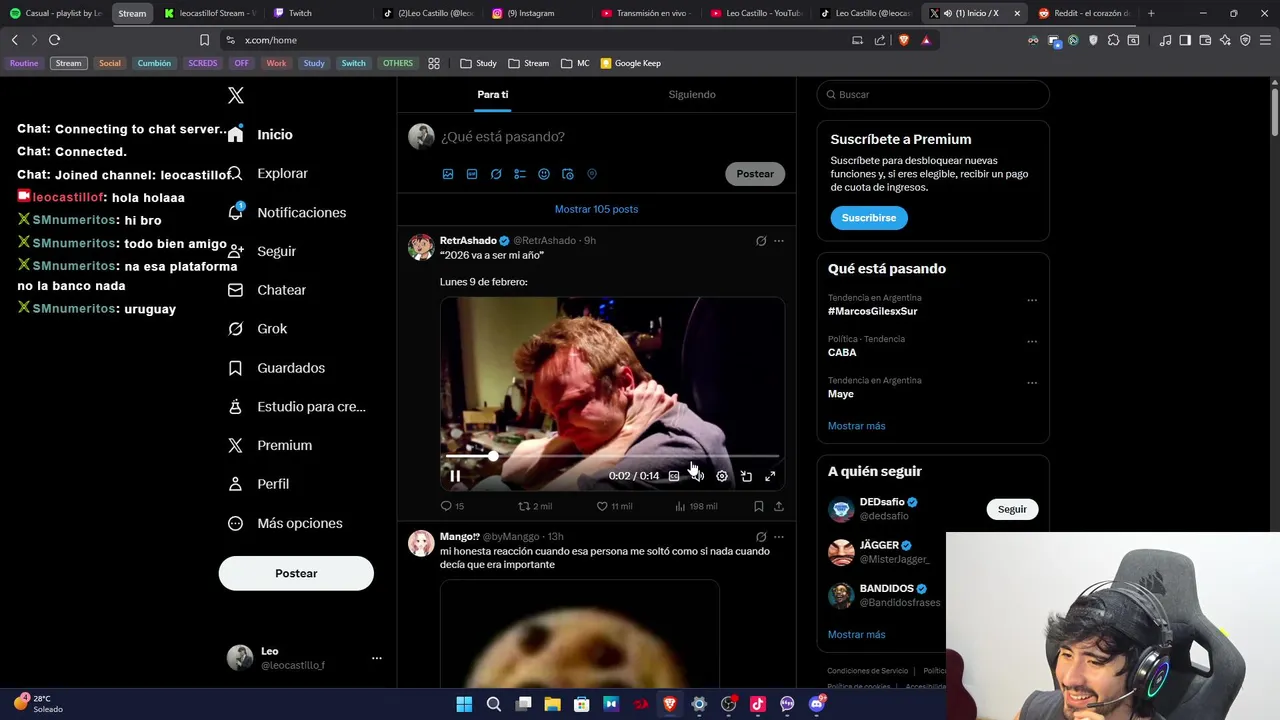Open the Google Keep bookmark
The image size is (1280, 720).
click(x=631, y=63)
